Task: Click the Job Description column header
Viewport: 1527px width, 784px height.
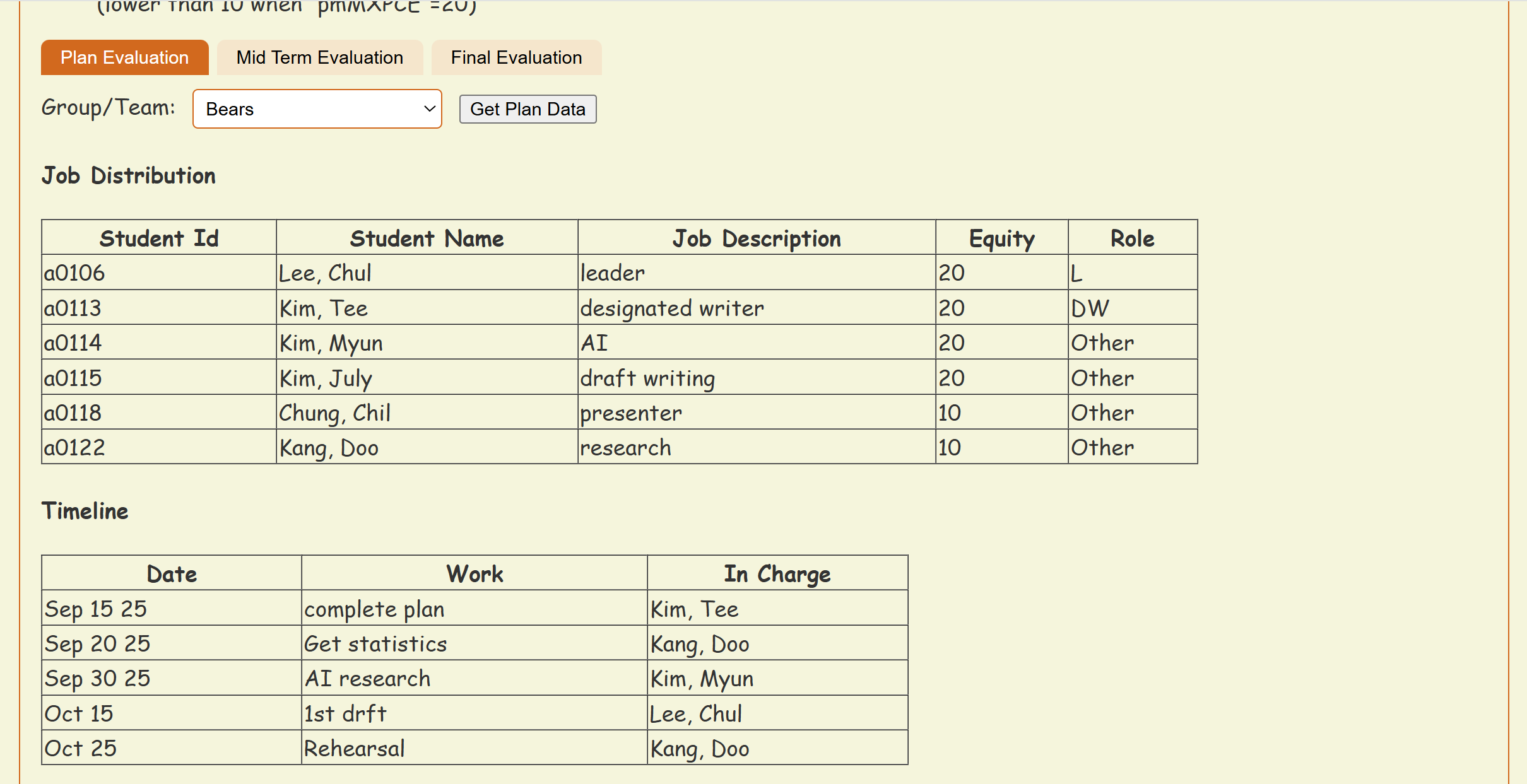Action: (x=756, y=238)
